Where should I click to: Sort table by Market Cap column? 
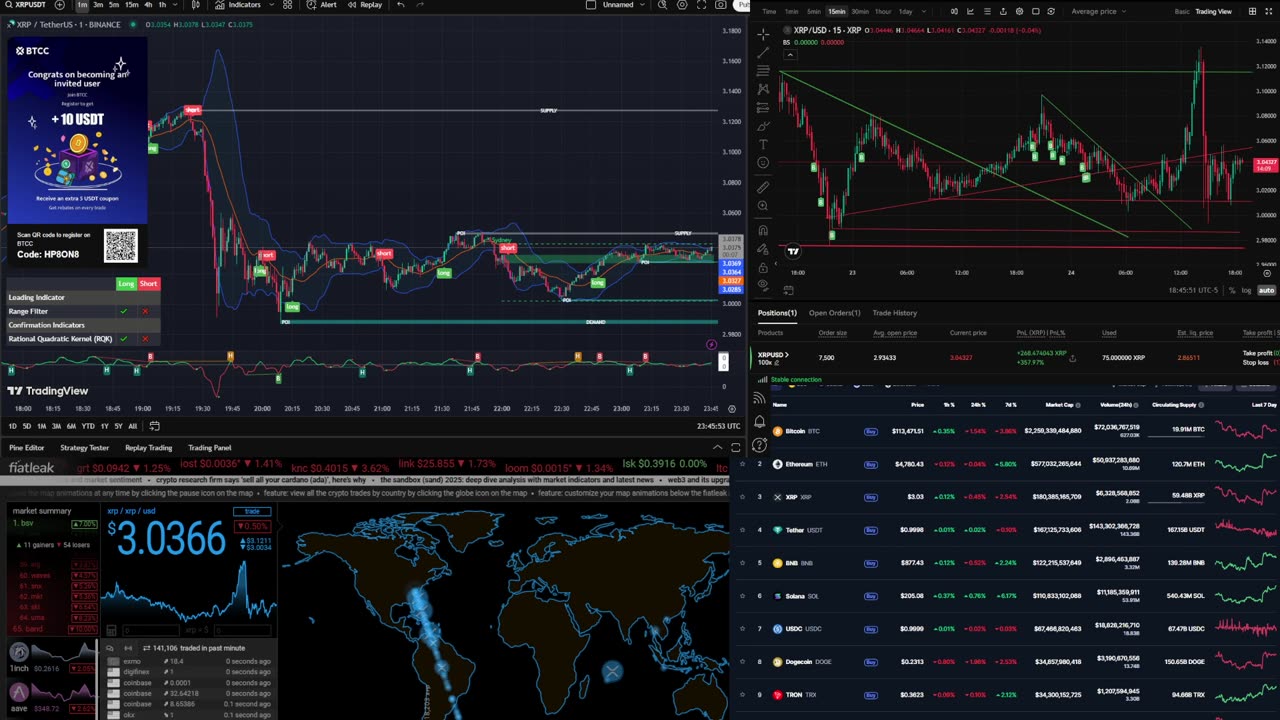pyautogui.click(x=1057, y=405)
